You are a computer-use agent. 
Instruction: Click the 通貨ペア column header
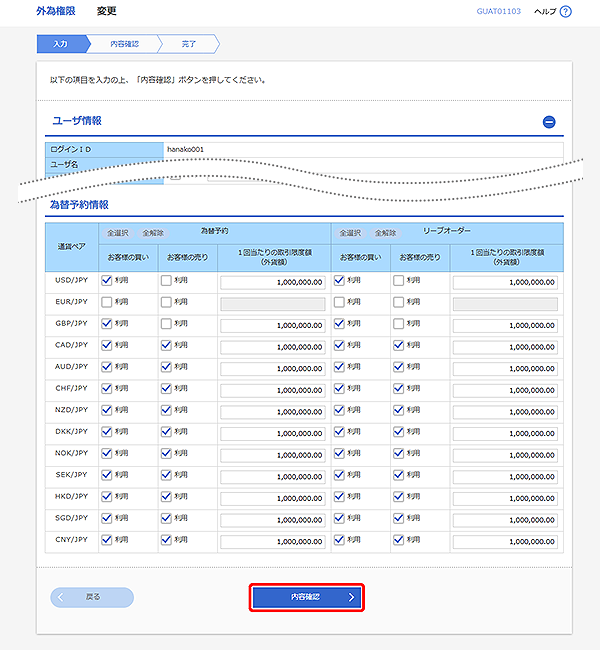coord(72,247)
